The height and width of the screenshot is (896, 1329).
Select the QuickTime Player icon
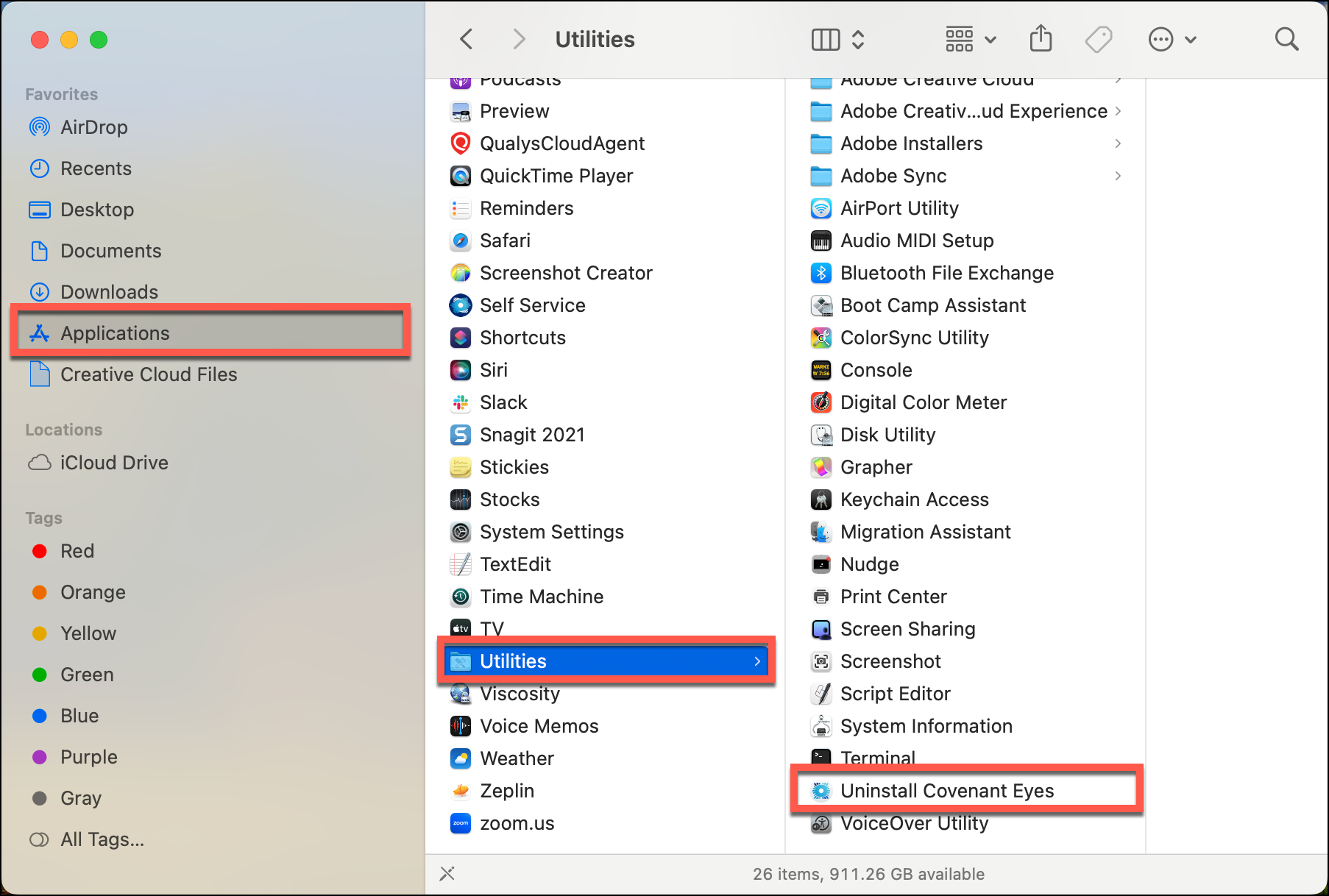(x=461, y=176)
